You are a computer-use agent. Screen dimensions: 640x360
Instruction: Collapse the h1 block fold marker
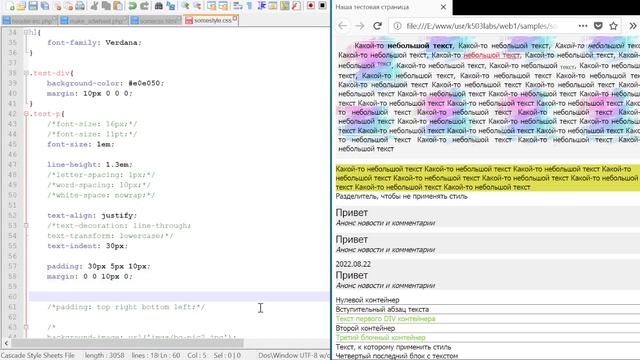click(26, 32)
